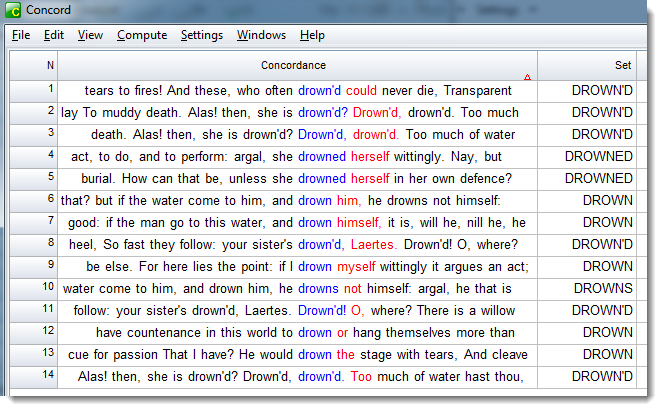The height and width of the screenshot is (411, 662).
Task: Click the Concordance column header
Action: (x=293, y=65)
